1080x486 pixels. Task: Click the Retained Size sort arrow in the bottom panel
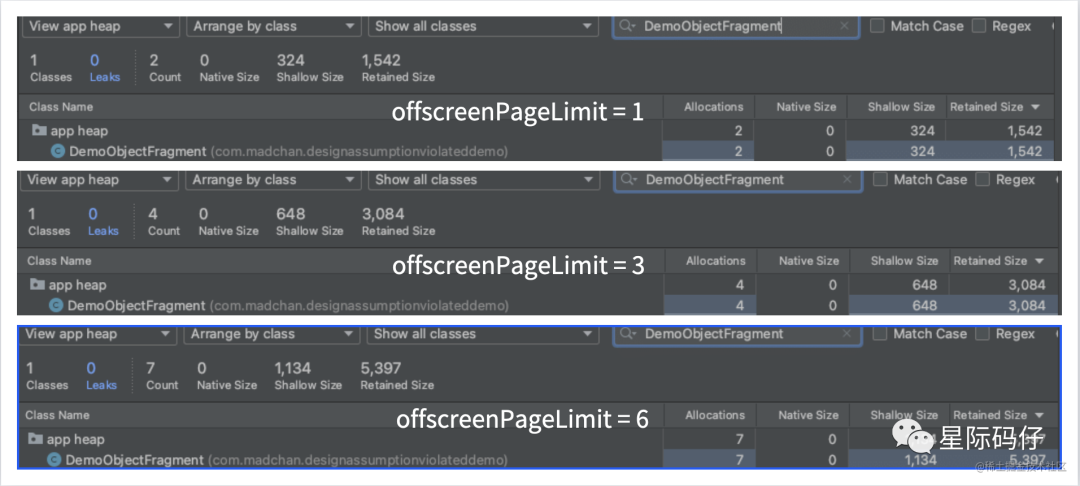tap(1039, 415)
